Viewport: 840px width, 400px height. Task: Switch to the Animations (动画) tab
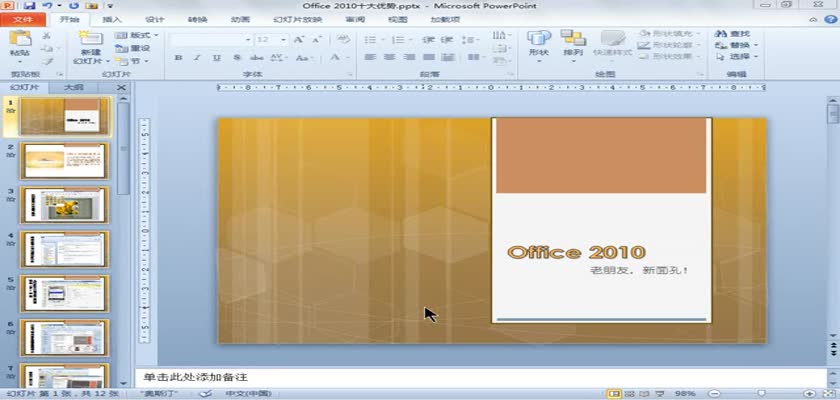240,20
